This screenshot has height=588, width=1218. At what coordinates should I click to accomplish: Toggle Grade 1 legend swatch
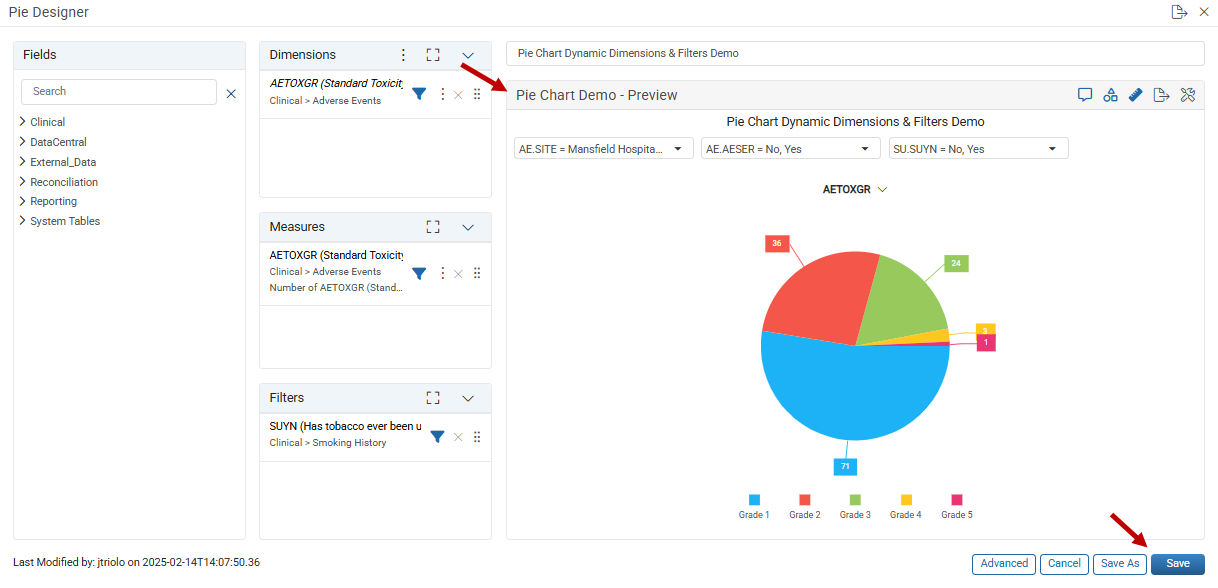(754, 499)
